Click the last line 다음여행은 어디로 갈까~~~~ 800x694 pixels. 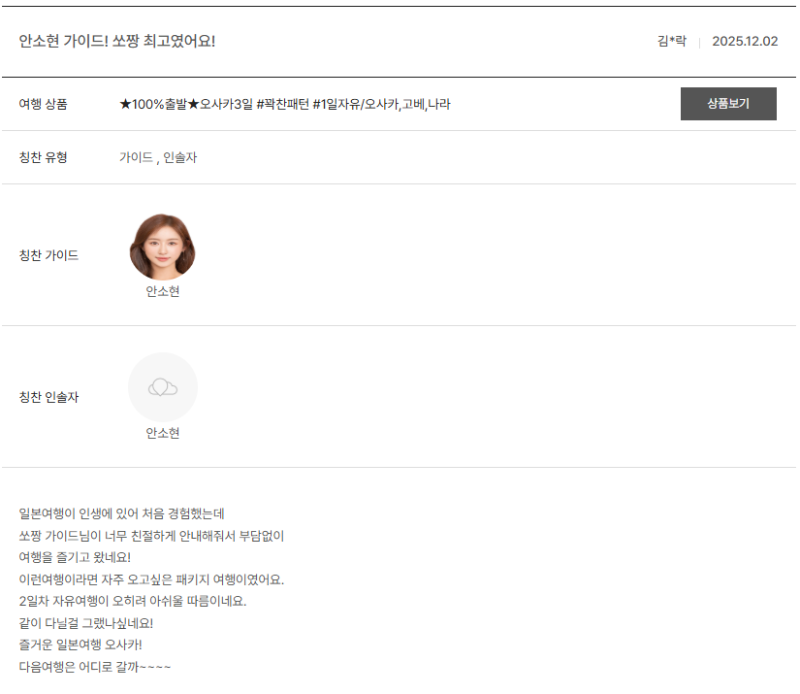point(95,666)
